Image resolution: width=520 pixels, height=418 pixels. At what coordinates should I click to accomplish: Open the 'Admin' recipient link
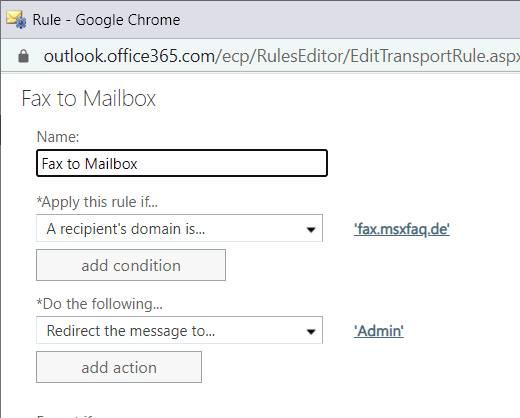coord(379,331)
